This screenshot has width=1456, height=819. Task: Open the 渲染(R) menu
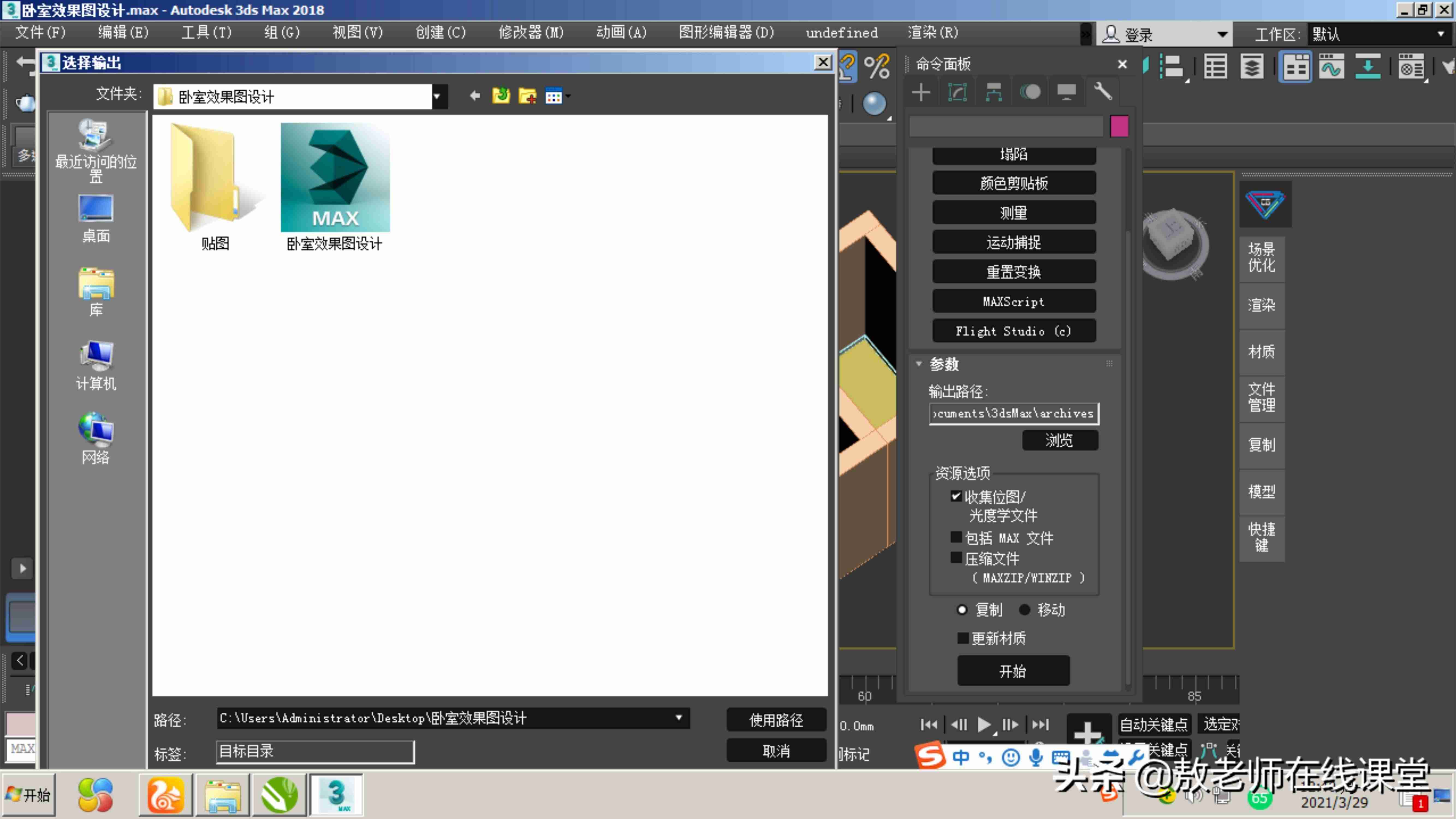coord(933,33)
